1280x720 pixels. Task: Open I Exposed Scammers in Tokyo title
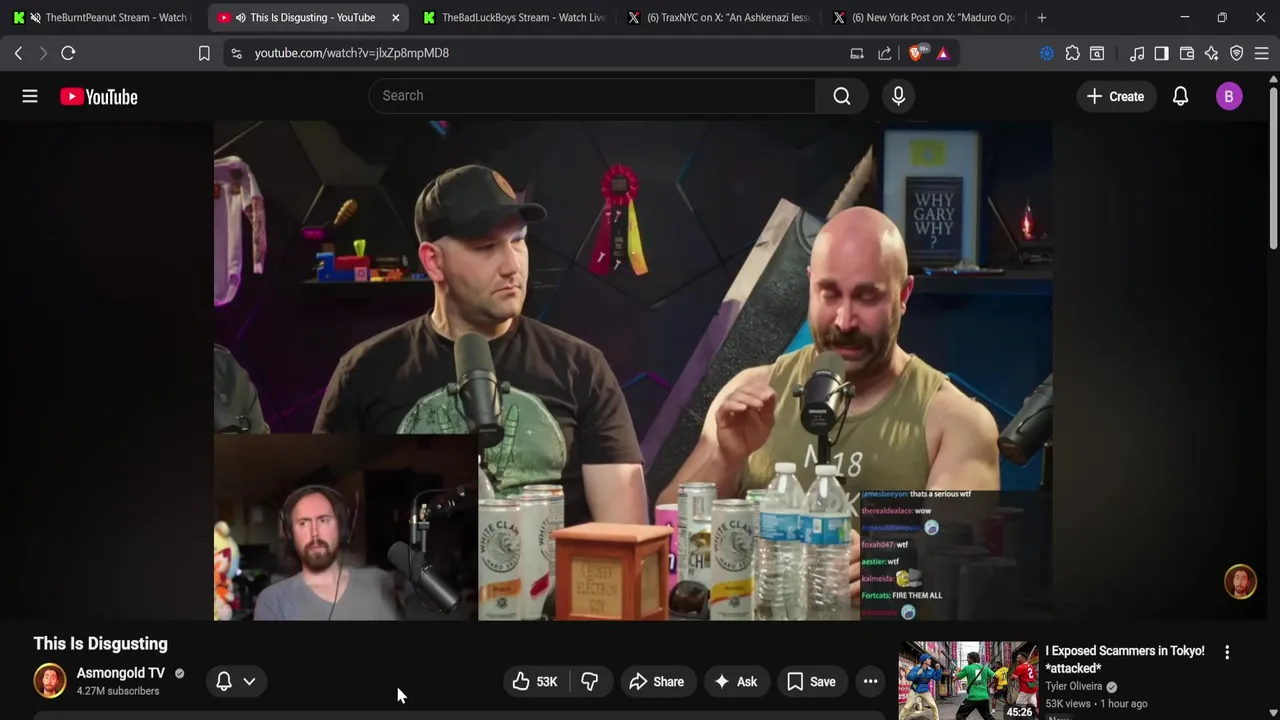click(x=1125, y=659)
